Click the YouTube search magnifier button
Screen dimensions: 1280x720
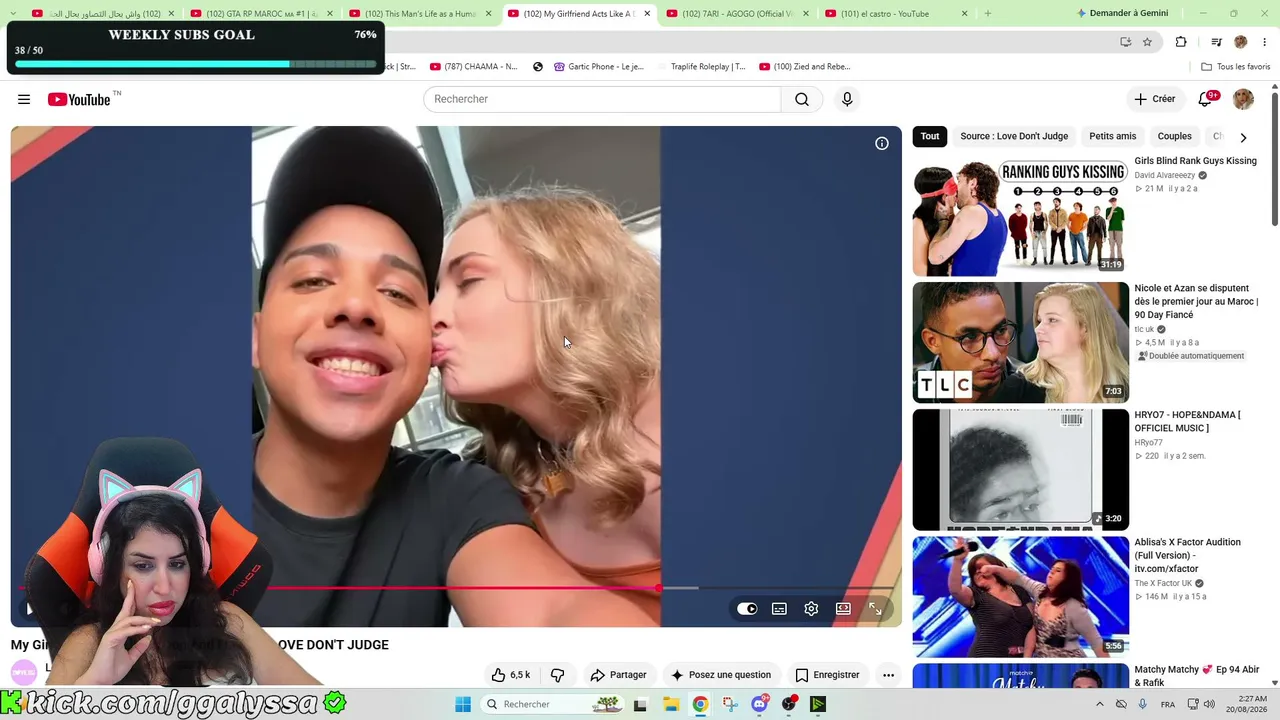click(x=802, y=99)
